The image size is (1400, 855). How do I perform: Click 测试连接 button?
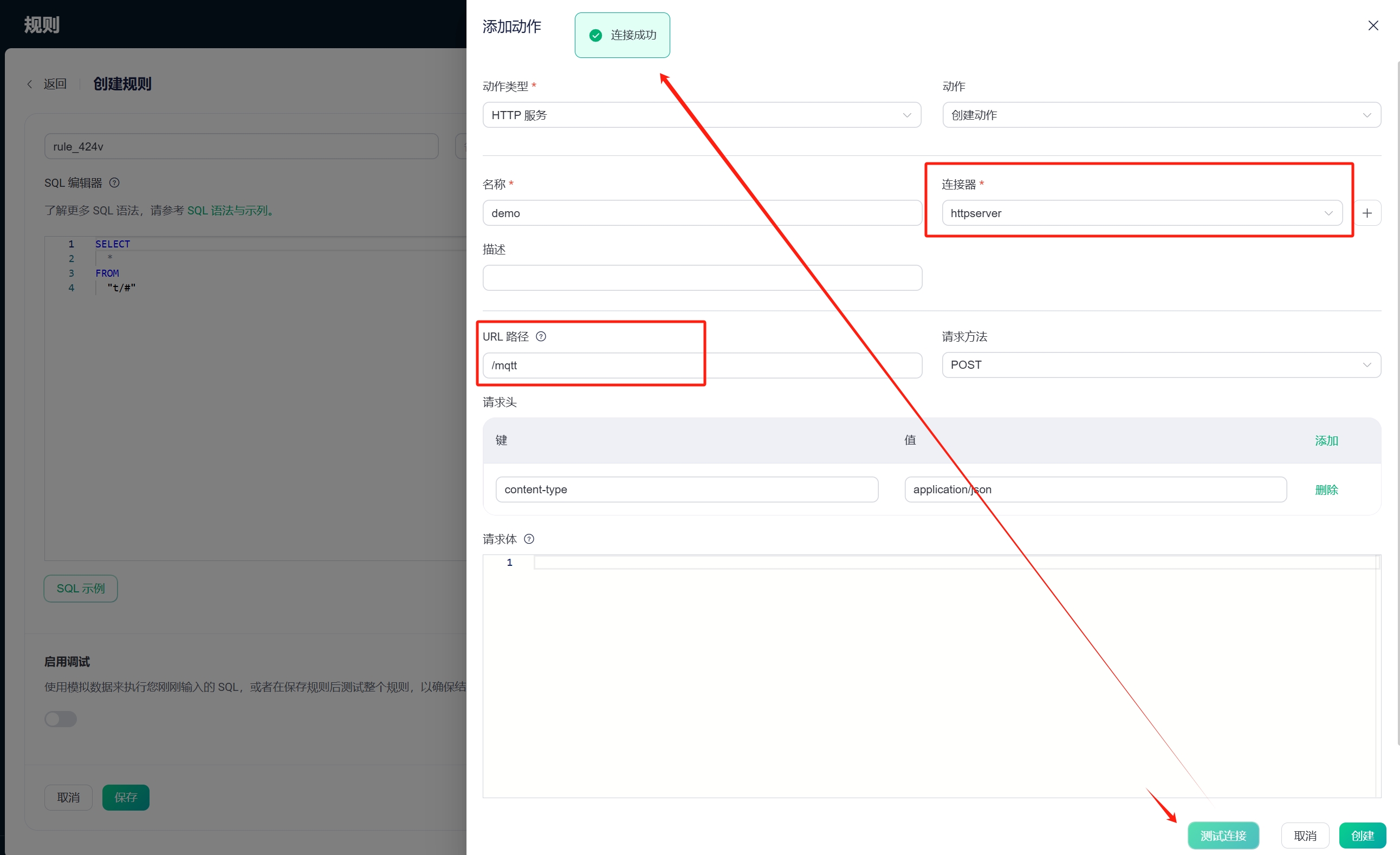click(1223, 835)
